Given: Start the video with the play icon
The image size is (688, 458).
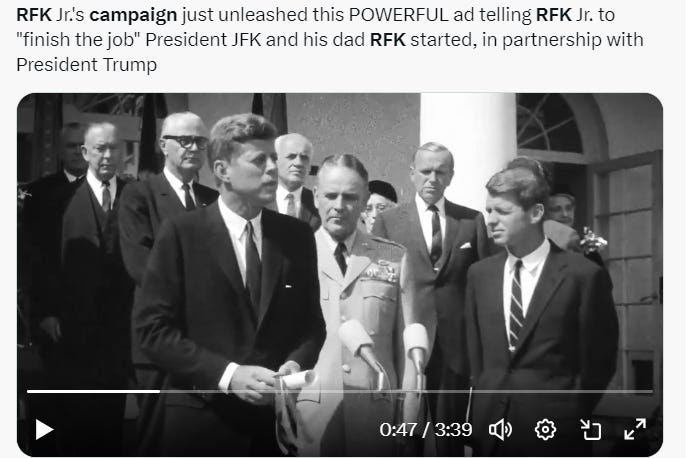Looking at the screenshot, I should click(44, 429).
